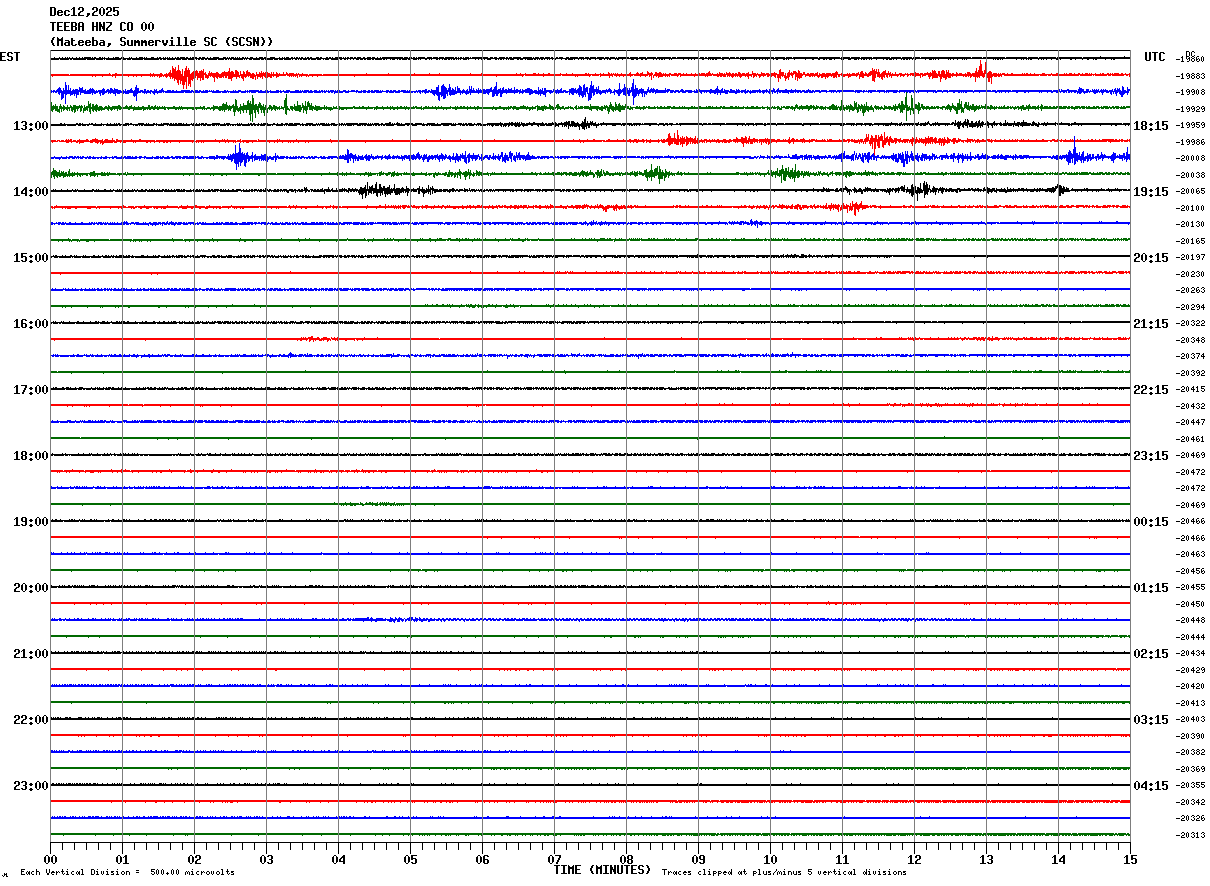Select DC offset value -19883
Screen dimensions: 1210x886
point(1191,76)
